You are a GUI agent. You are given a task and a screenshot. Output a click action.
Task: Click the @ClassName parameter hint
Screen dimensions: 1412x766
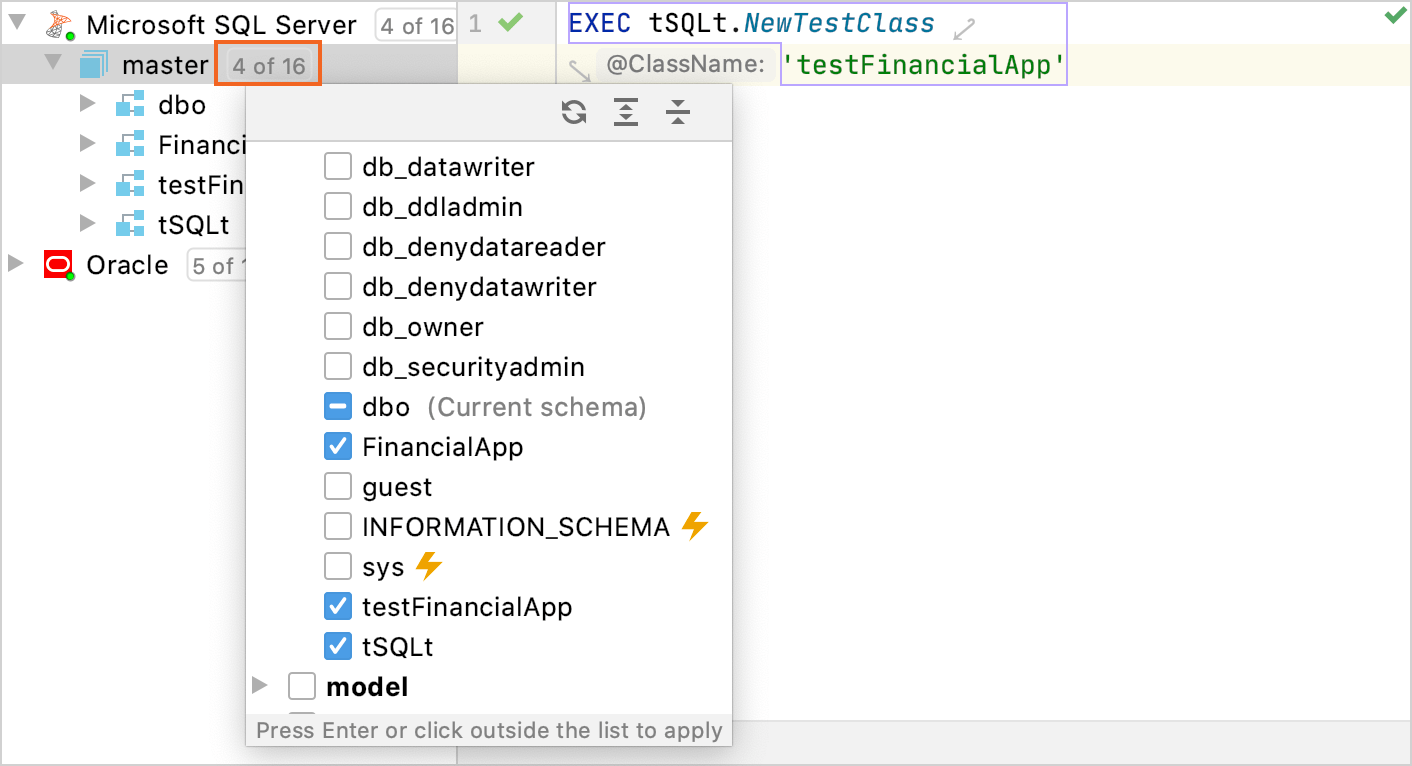[x=685, y=66]
